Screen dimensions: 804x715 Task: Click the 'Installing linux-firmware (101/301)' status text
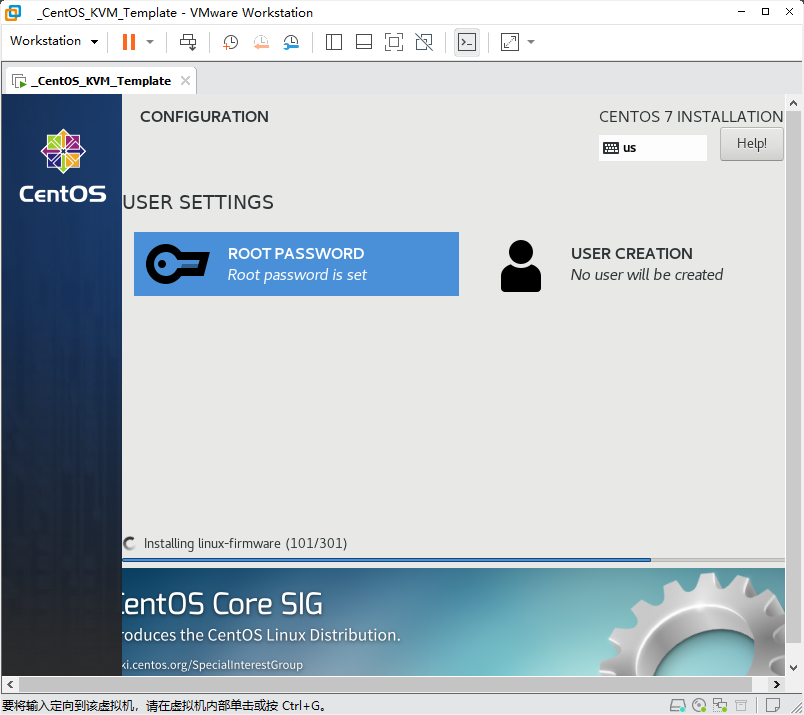(245, 543)
